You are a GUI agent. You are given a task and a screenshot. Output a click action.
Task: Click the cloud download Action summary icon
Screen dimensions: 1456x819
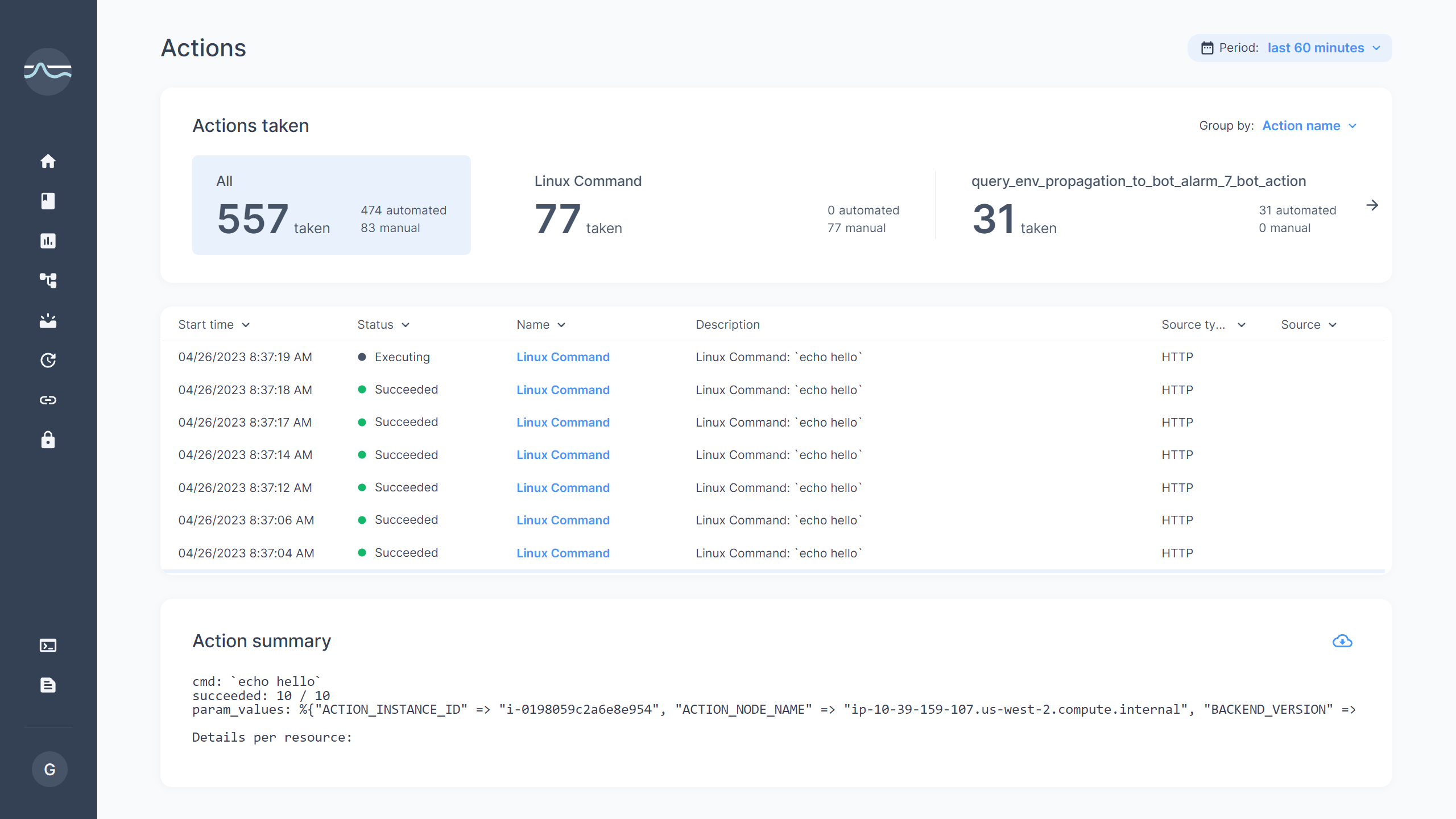click(x=1342, y=641)
